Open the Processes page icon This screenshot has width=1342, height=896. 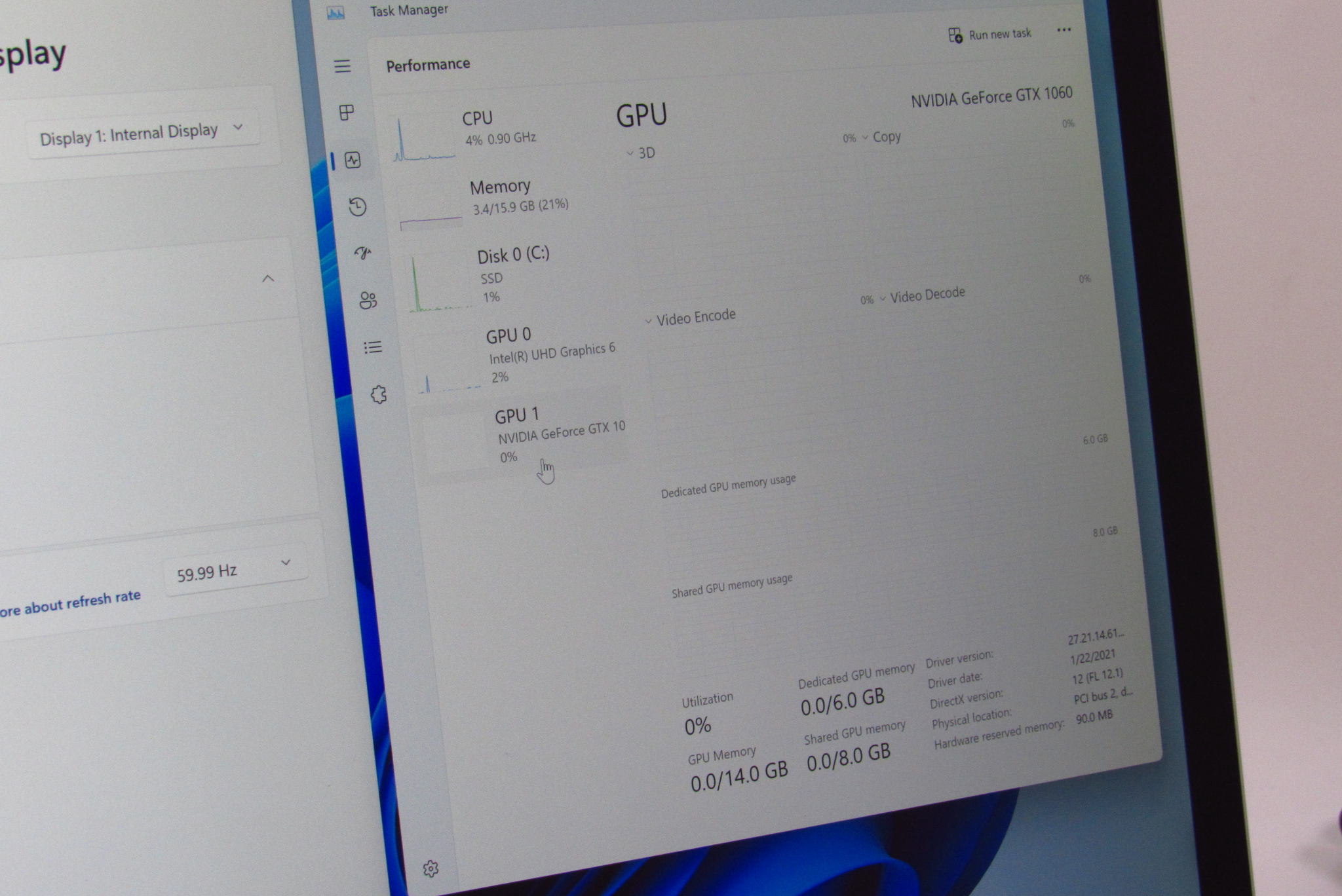(x=347, y=113)
